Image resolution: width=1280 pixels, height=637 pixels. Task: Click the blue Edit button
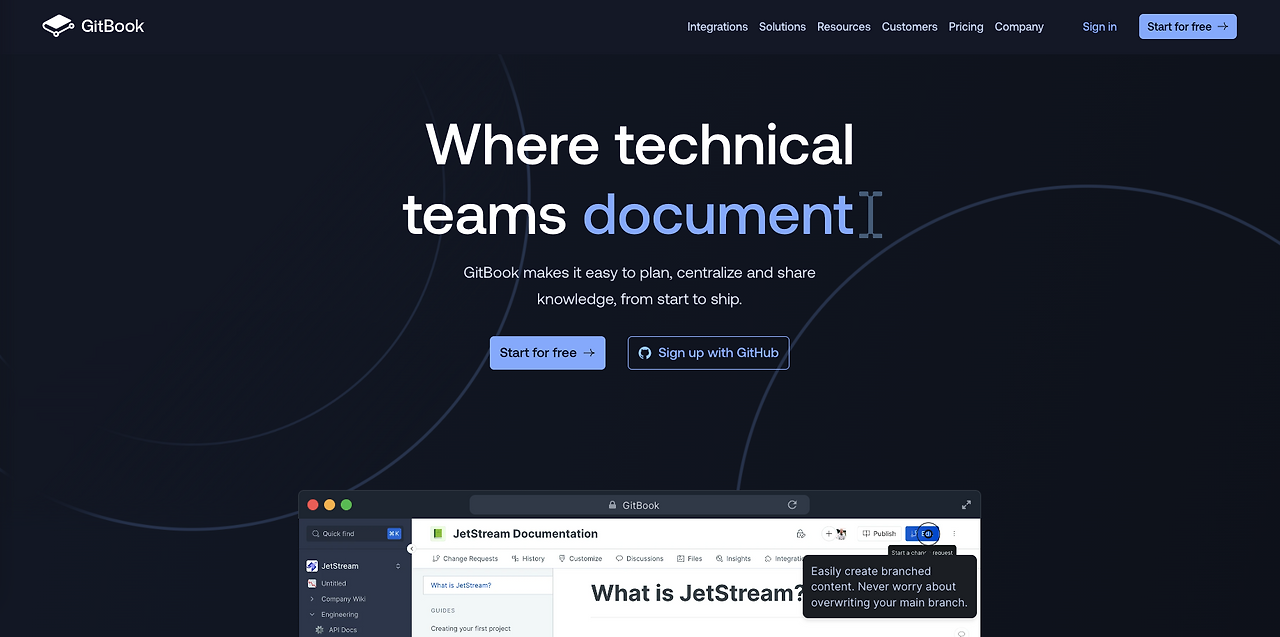922,534
